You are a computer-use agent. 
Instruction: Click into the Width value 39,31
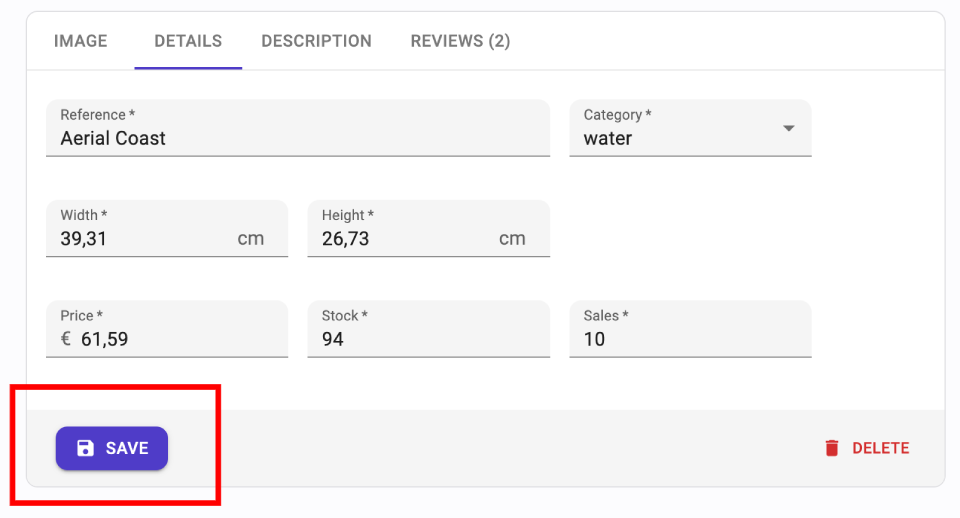coord(140,239)
